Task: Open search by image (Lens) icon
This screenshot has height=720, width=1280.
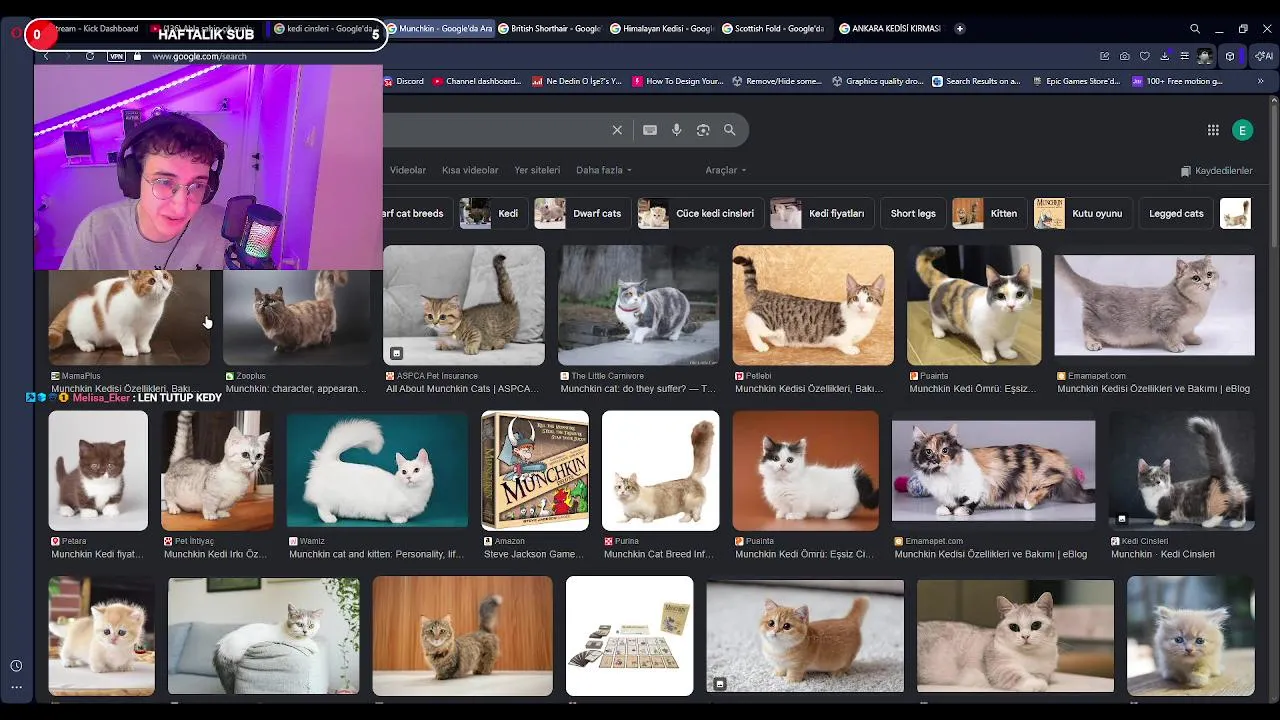Action: pyautogui.click(x=703, y=130)
